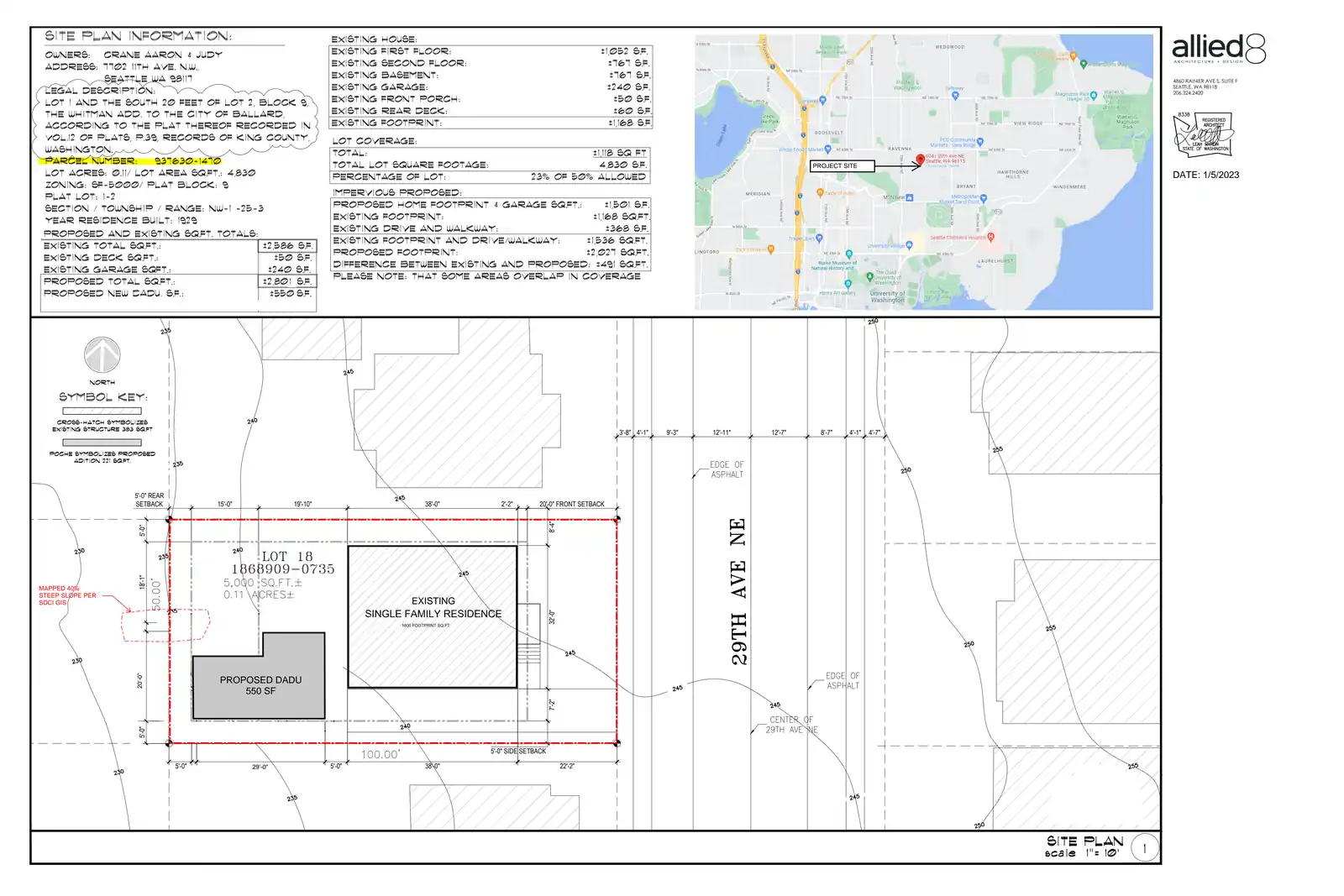Viewport: 1344px width, 896px height.
Task: Click the 5'-0" SIDE SETBACK label
Action: coord(518,752)
